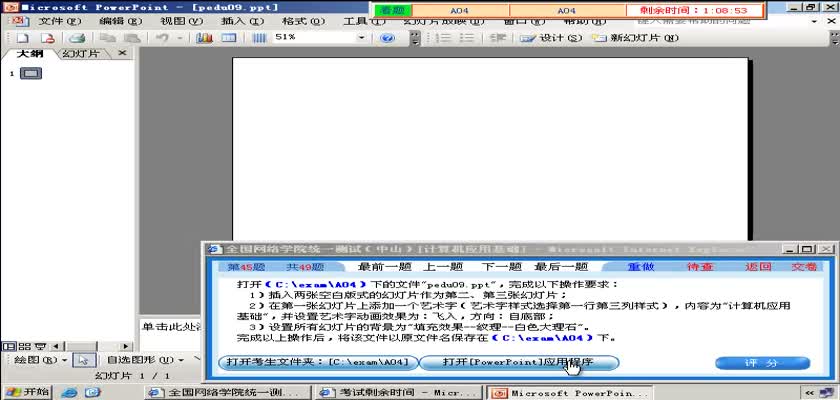Click the print toolbar icon
The width and height of the screenshot is (840, 400).
(77, 38)
